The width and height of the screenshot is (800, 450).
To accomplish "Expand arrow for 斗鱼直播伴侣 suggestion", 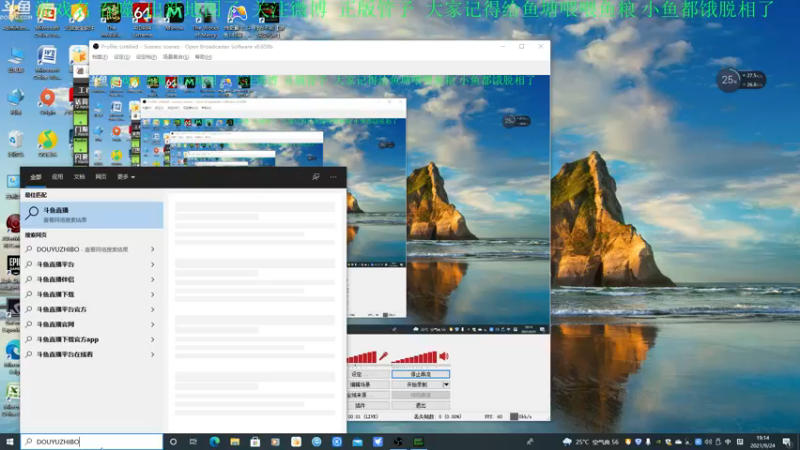I will (153, 280).
